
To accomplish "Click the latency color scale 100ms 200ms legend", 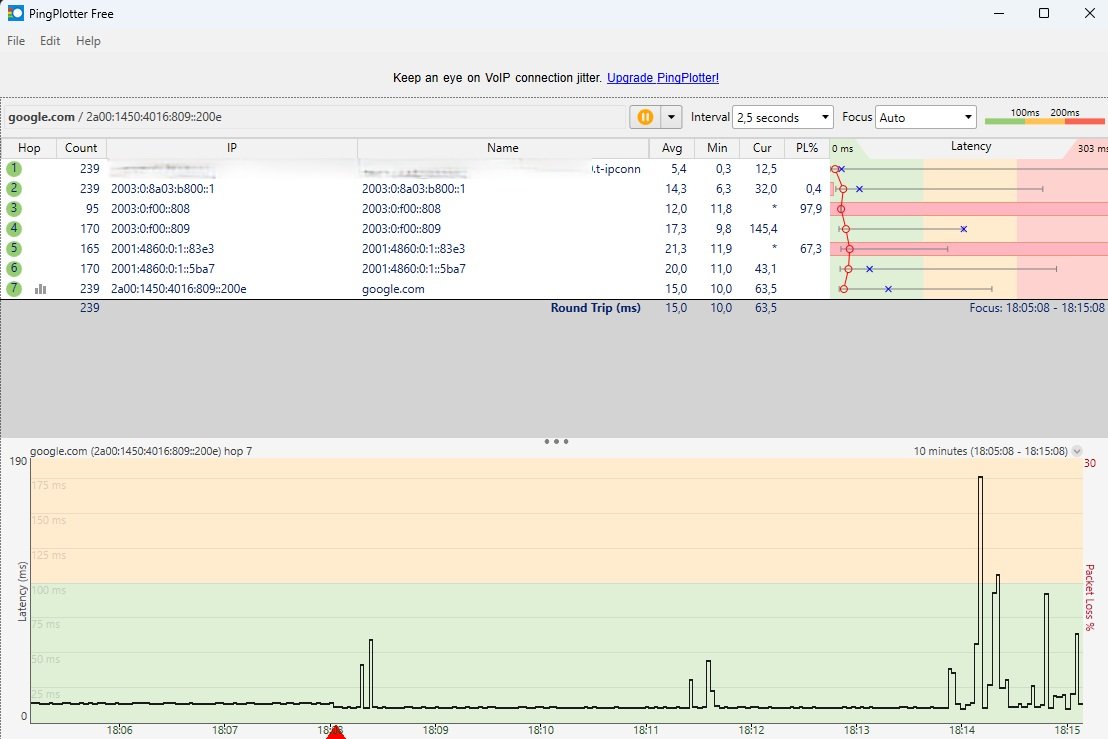I will point(1044,117).
